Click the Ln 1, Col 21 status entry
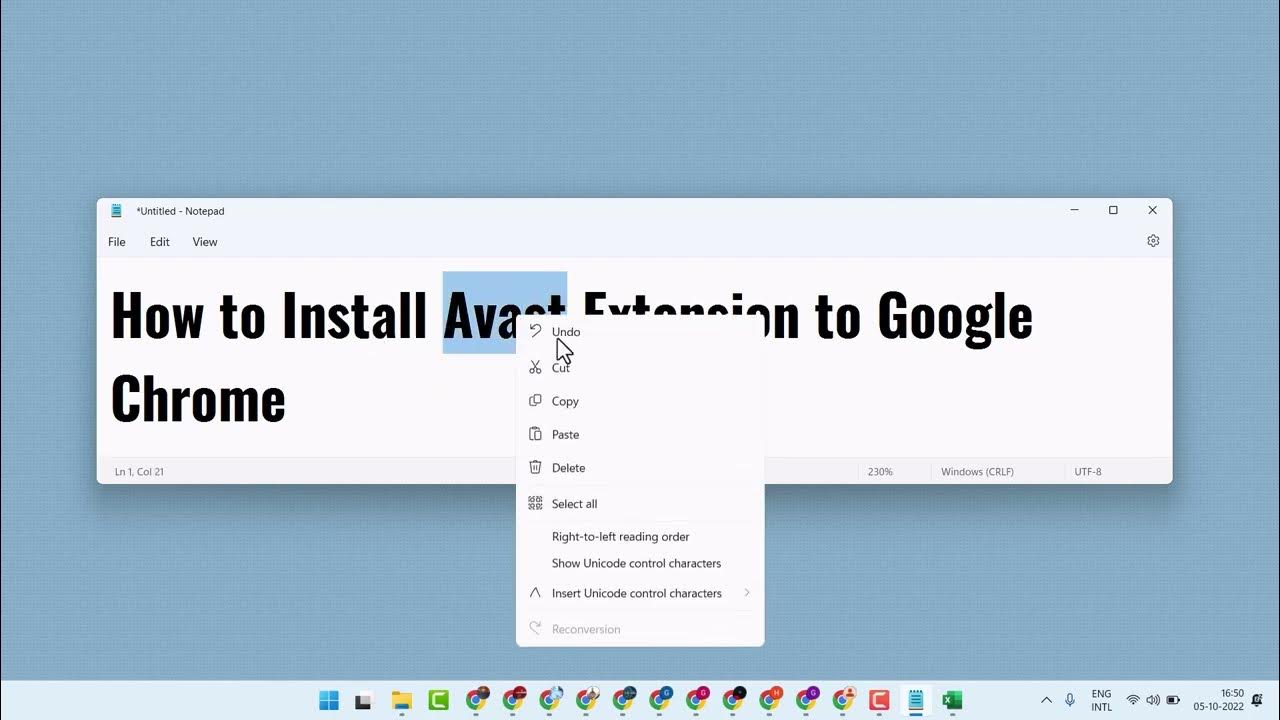Screen dimensions: 1280x720 (139, 472)
